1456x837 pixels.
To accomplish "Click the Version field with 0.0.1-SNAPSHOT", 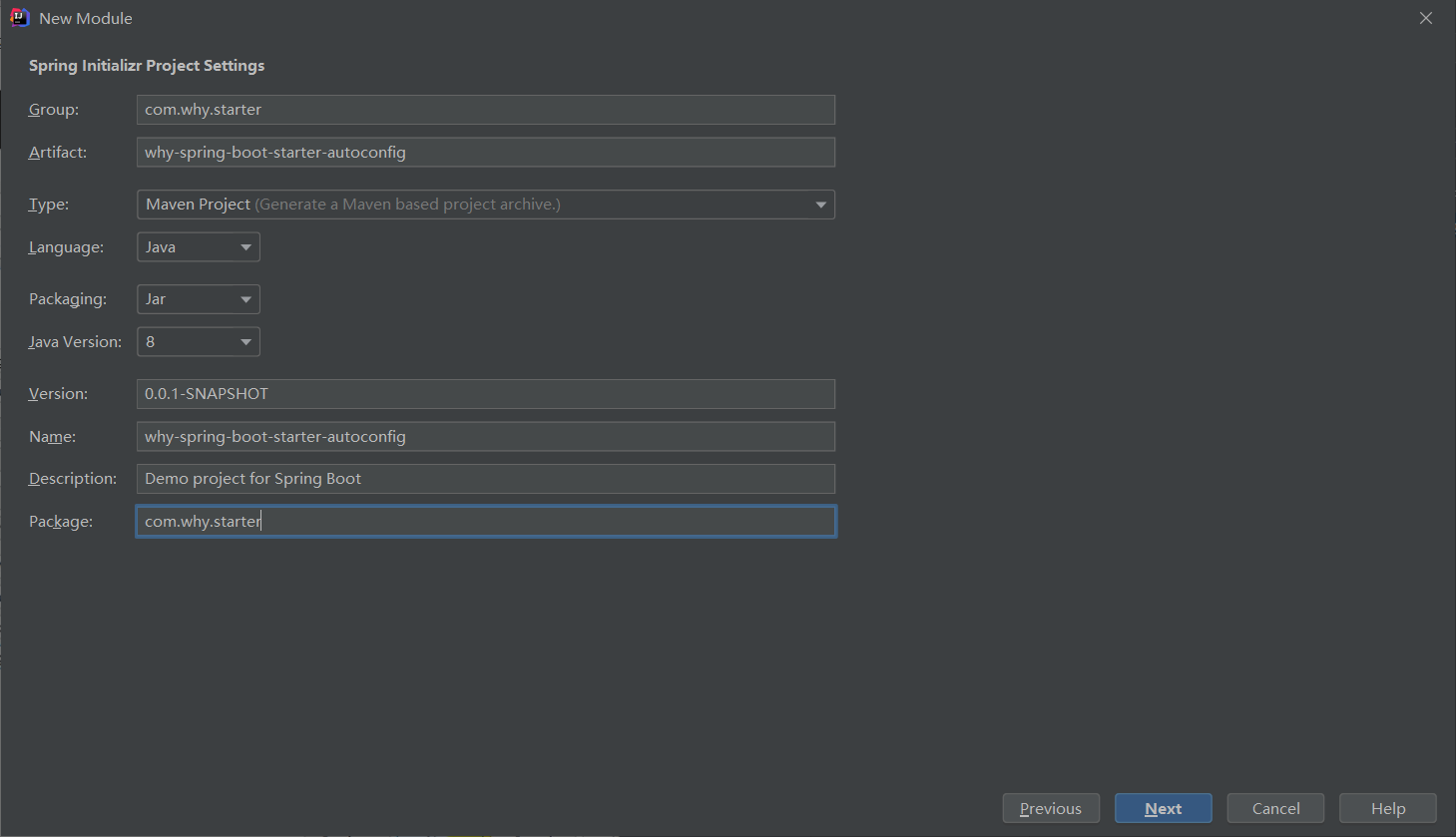I will point(486,394).
